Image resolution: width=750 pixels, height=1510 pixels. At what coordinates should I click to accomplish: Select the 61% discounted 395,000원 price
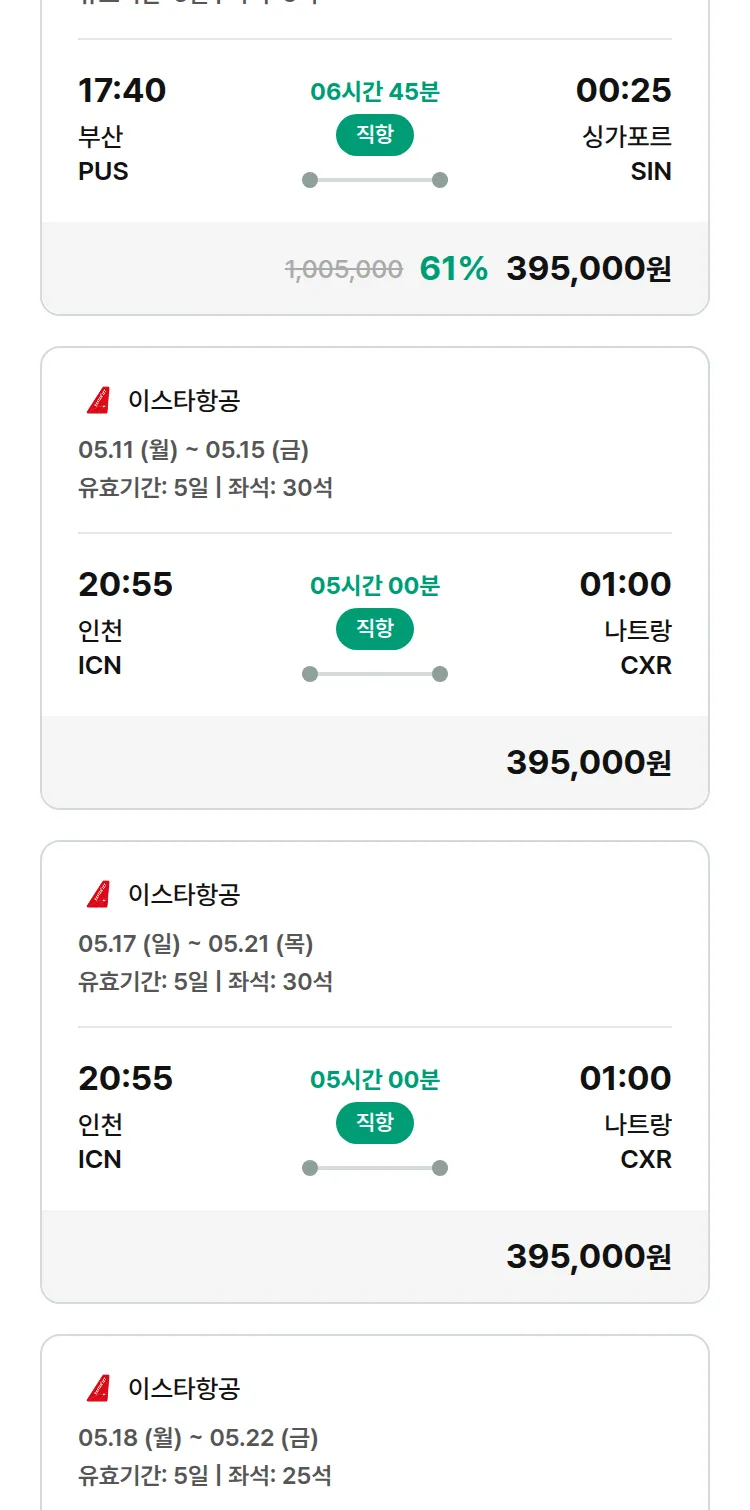click(588, 269)
